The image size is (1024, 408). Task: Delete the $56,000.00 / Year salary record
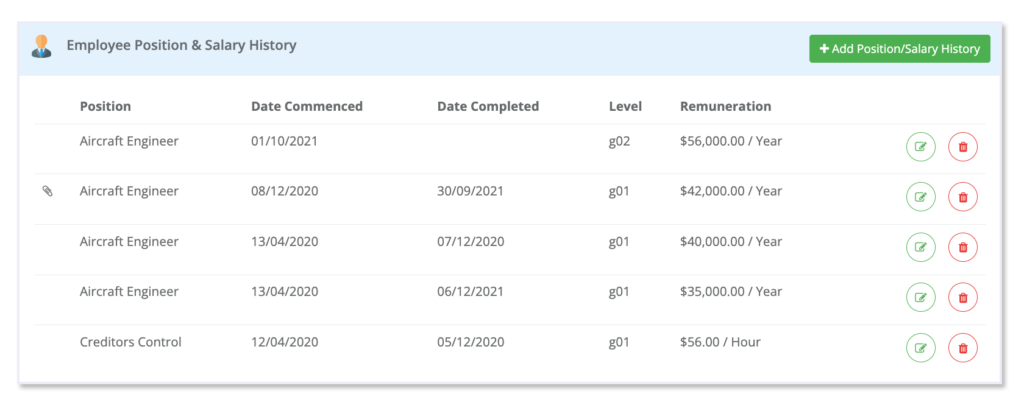[x=963, y=147]
